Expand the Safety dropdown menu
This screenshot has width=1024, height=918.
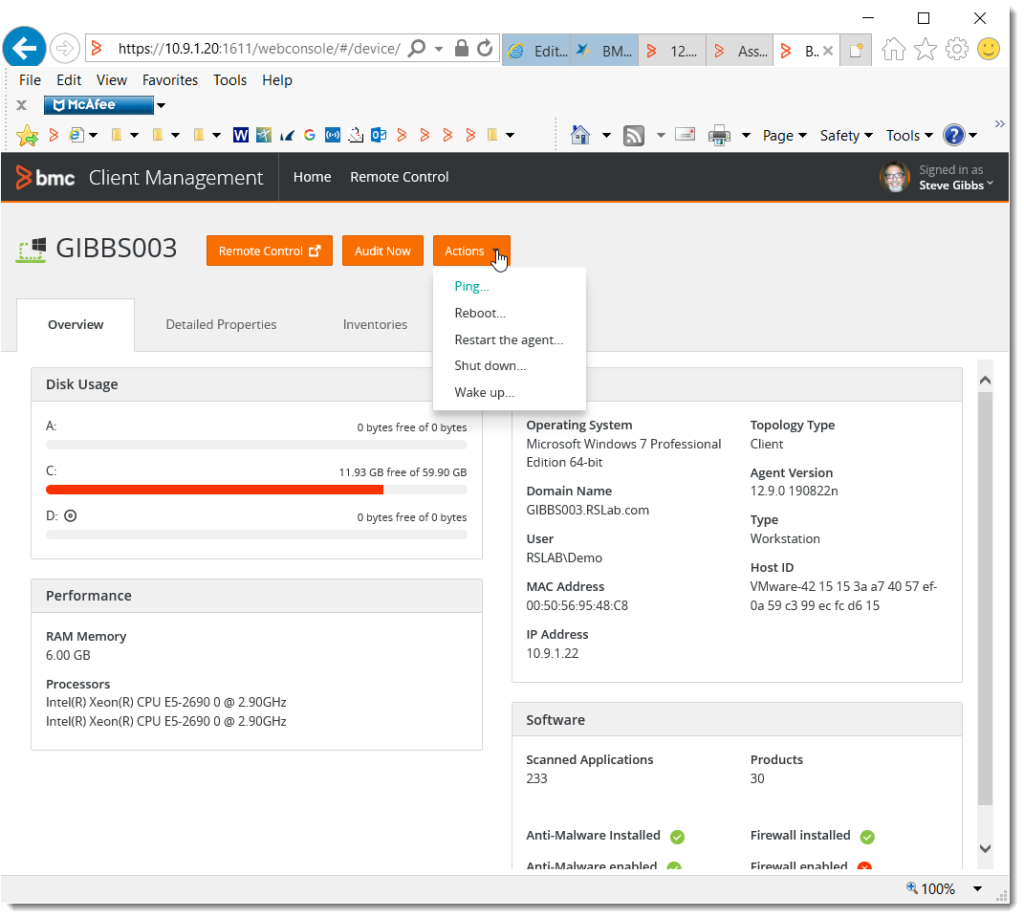(846, 135)
